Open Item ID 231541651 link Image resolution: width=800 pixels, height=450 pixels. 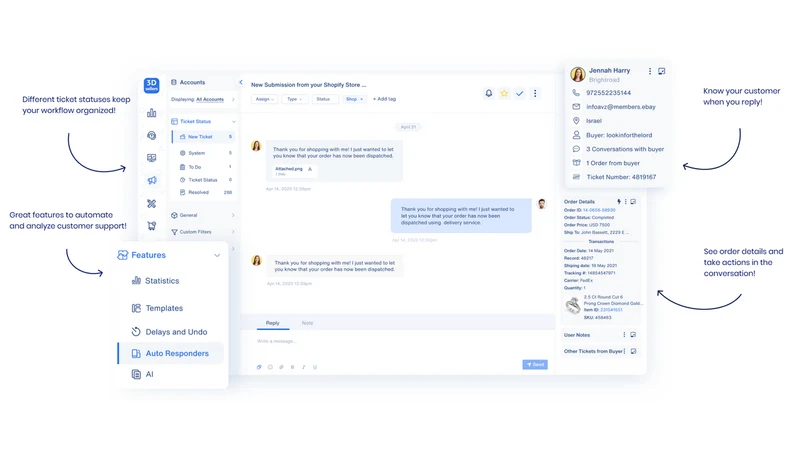coord(611,310)
